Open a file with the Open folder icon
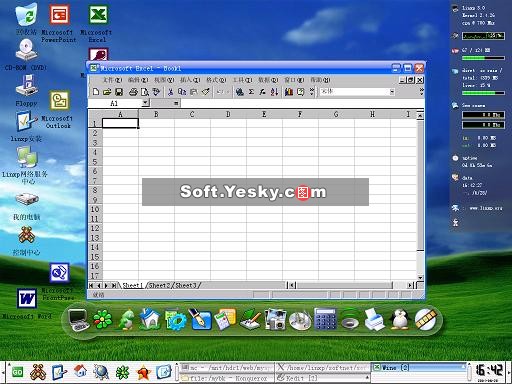 coord(107,92)
